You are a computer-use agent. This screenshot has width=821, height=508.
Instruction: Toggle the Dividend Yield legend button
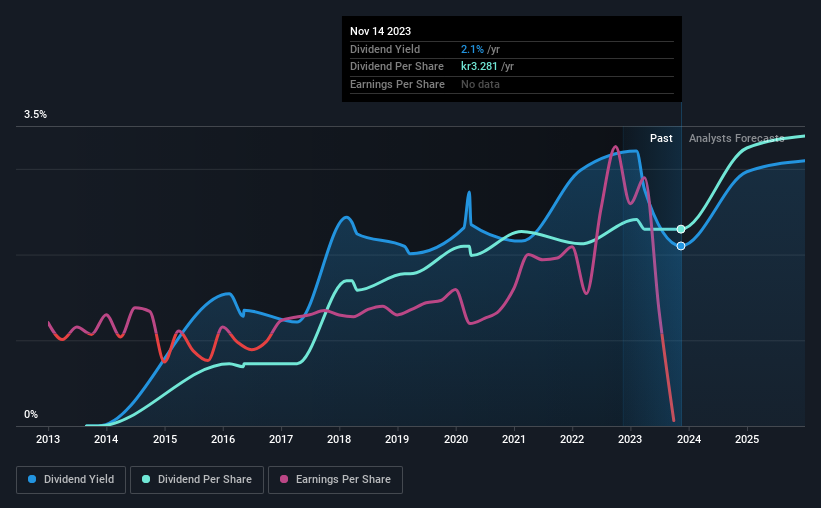point(71,480)
